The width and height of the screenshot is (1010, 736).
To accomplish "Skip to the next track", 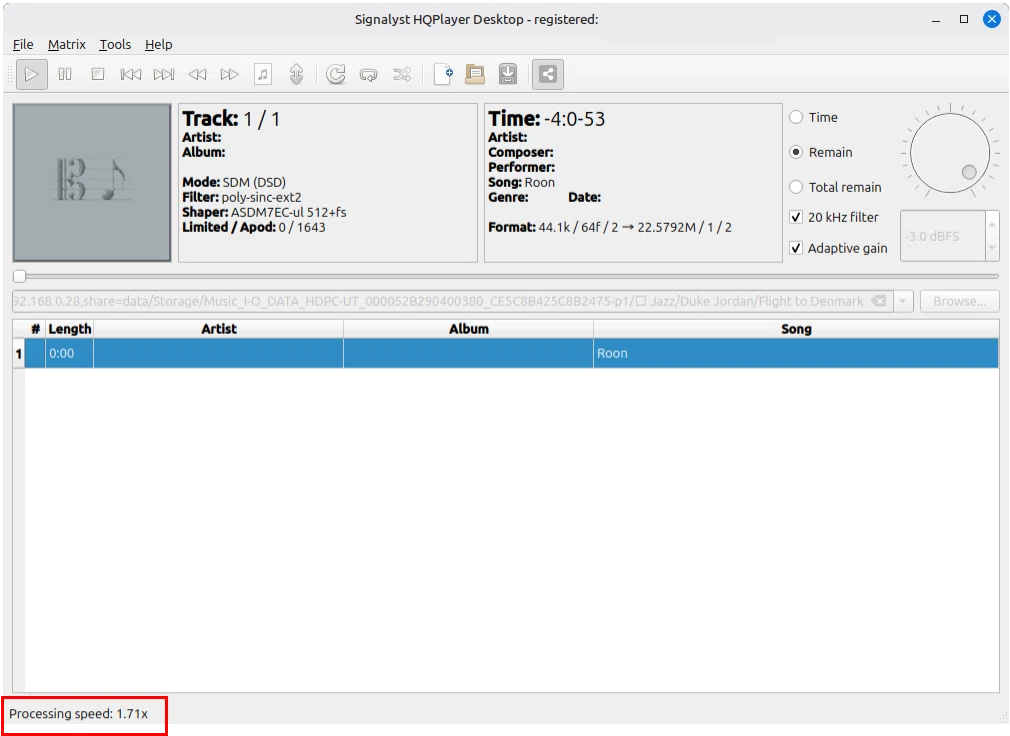I will [164, 75].
